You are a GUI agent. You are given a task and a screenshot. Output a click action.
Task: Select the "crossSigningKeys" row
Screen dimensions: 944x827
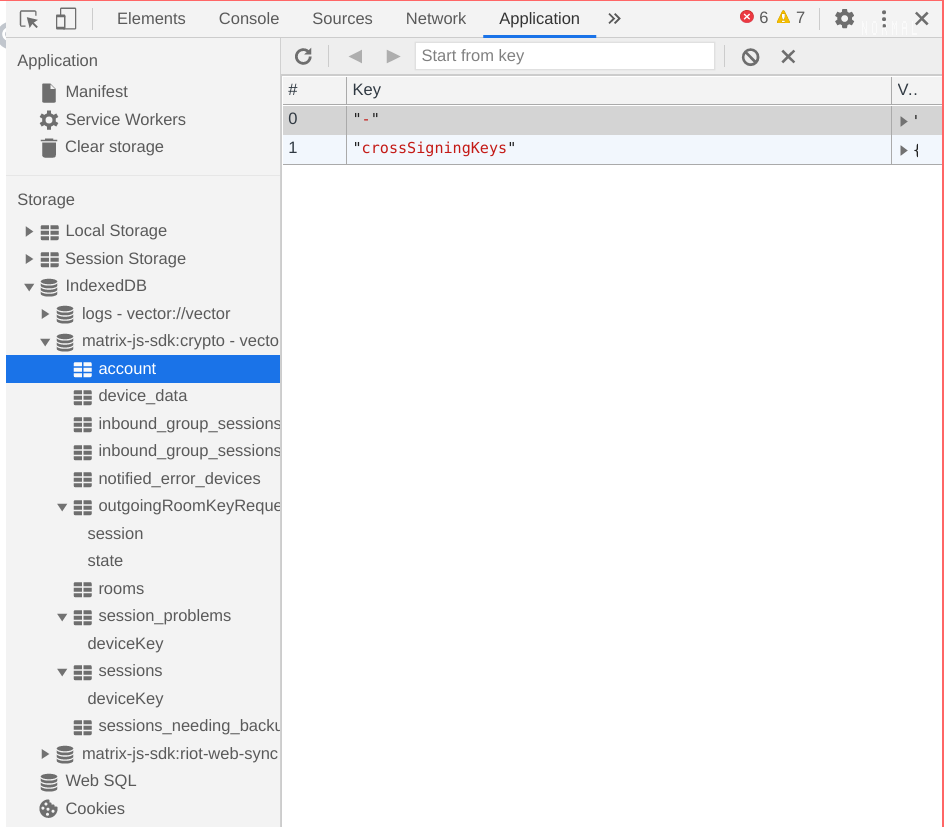612,149
